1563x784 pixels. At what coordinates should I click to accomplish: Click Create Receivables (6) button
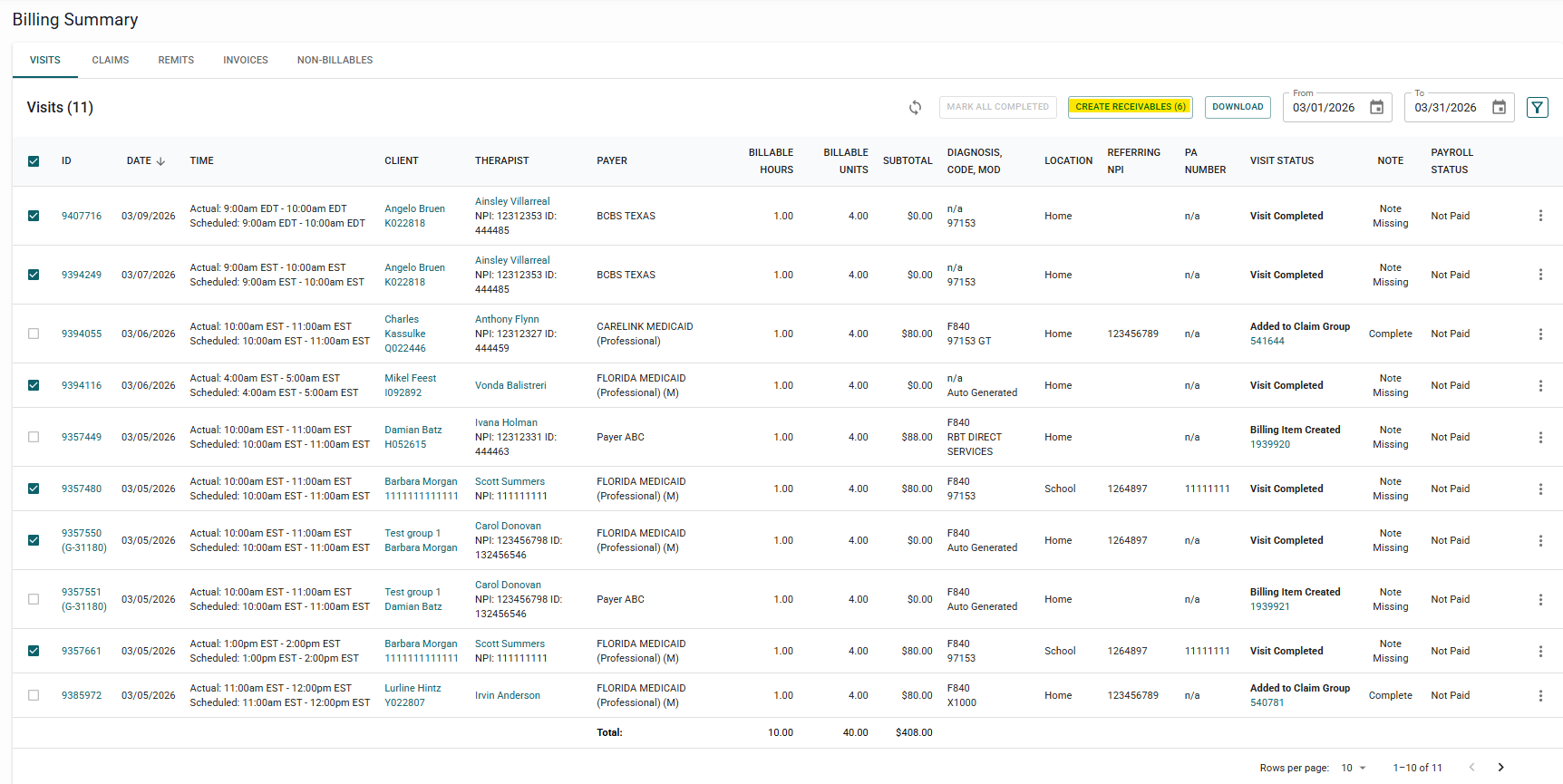click(x=1130, y=107)
